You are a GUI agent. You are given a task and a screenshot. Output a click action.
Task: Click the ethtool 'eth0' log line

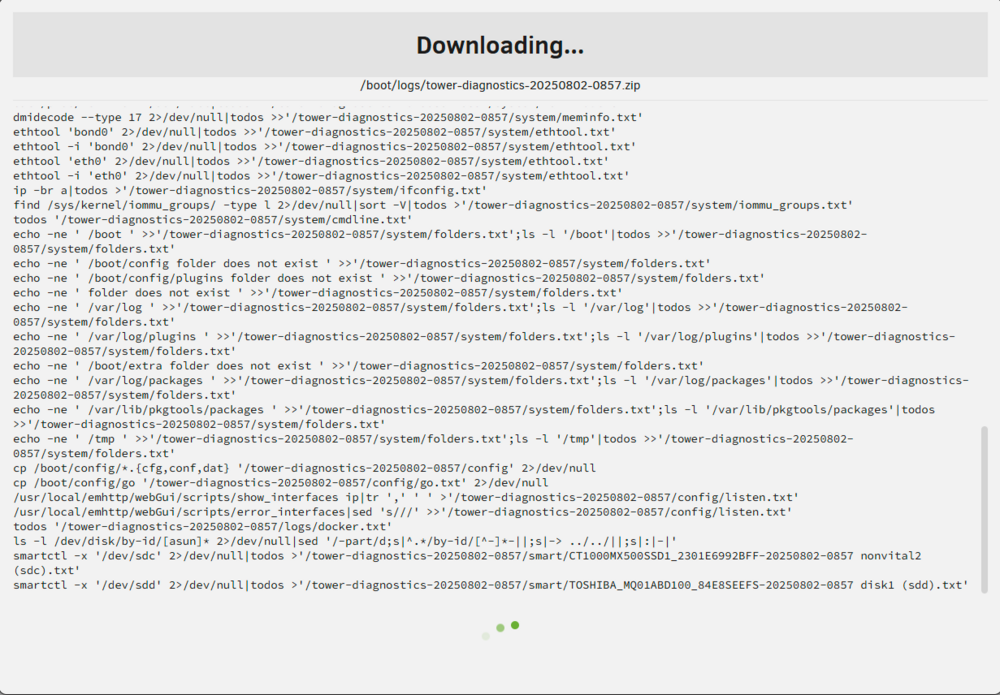[x=311, y=161]
